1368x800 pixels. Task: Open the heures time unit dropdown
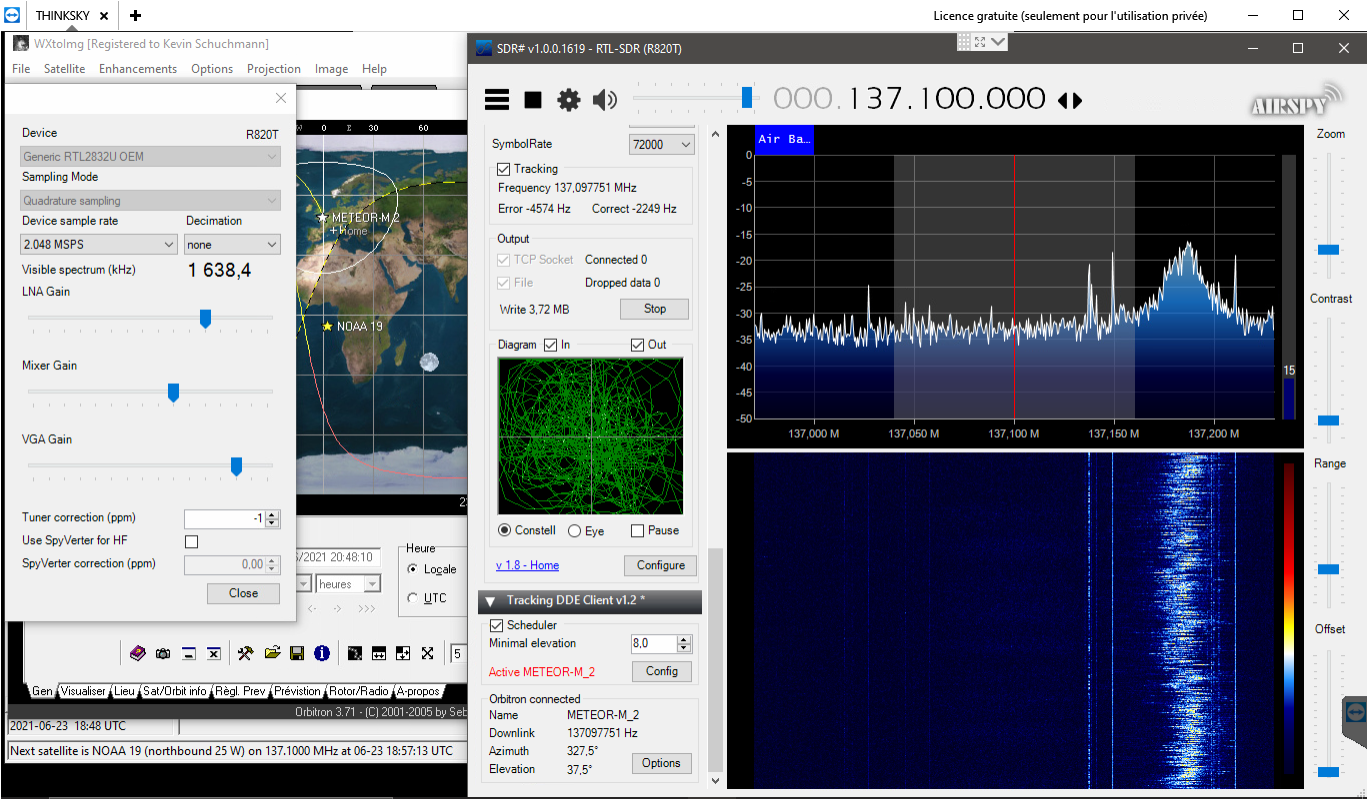(x=348, y=584)
